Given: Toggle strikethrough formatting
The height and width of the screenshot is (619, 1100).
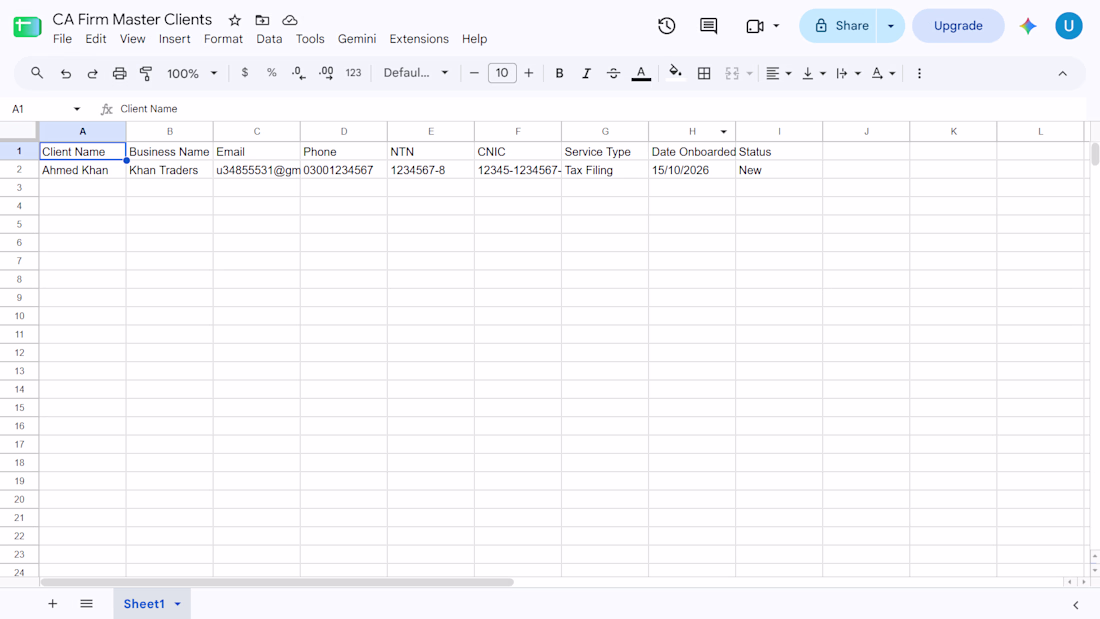Looking at the screenshot, I should click(x=613, y=73).
